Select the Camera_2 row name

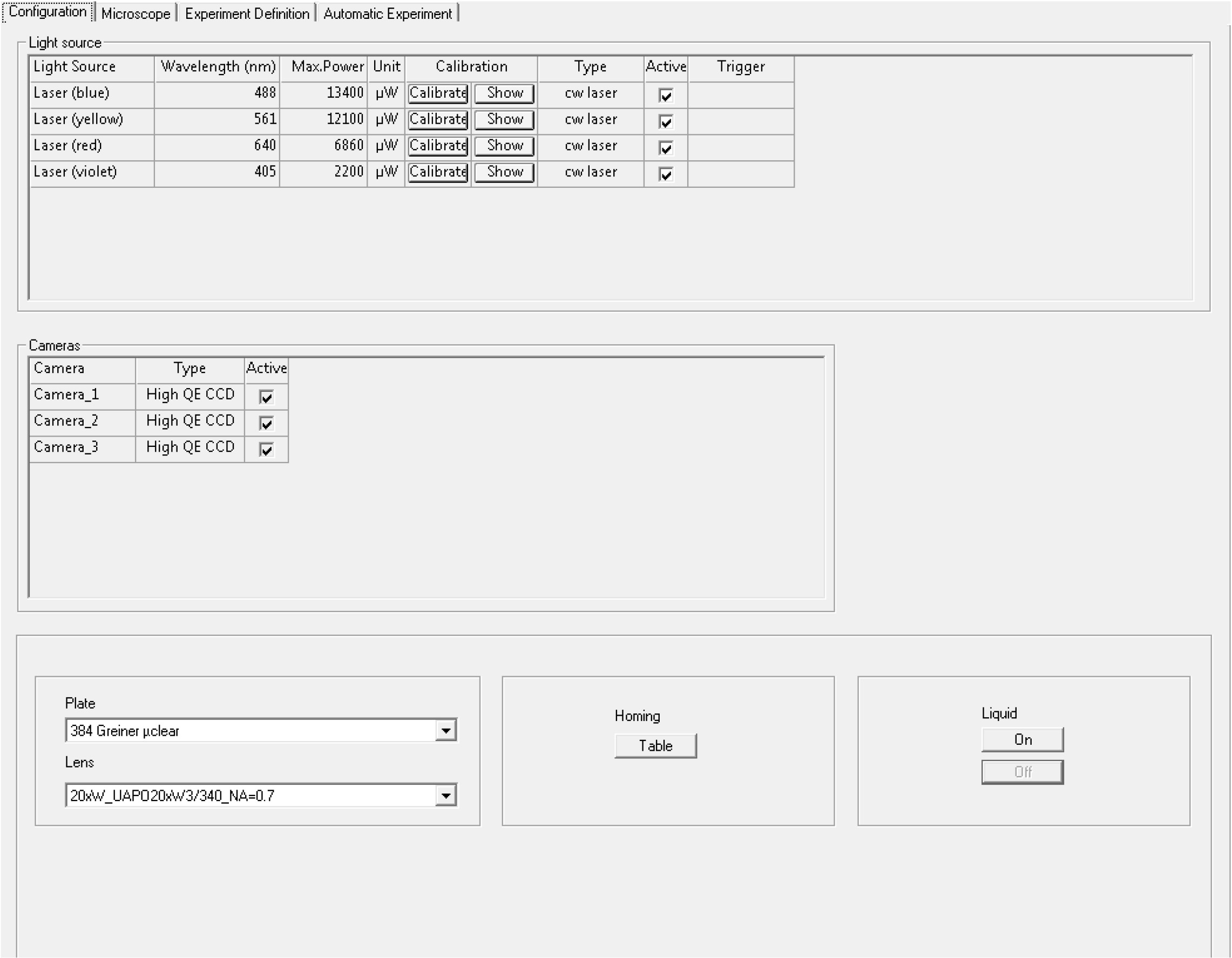pyautogui.click(x=66, y=420)
